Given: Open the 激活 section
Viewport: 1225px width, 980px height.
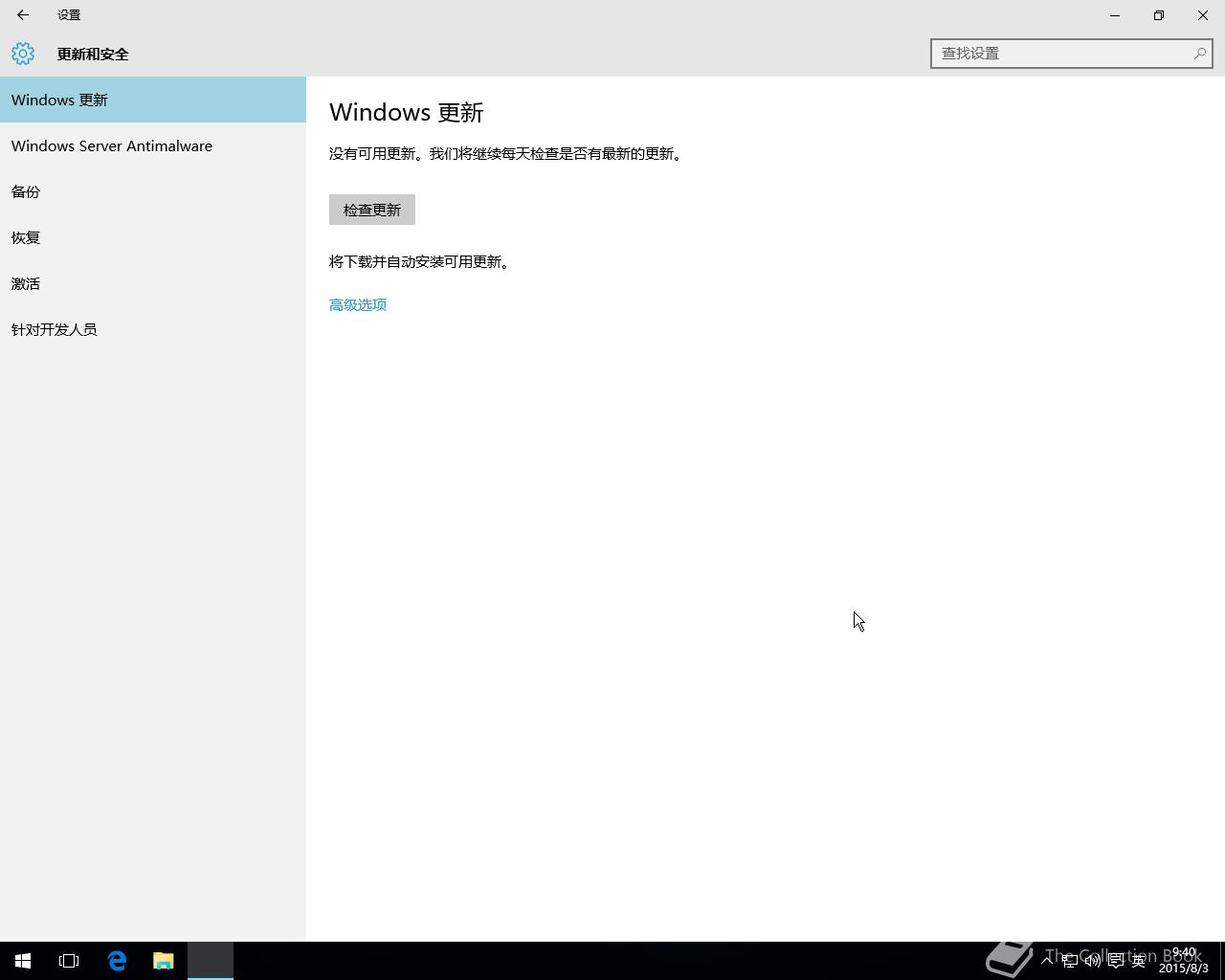Looking at the screenshot, I should click(153, 283).
